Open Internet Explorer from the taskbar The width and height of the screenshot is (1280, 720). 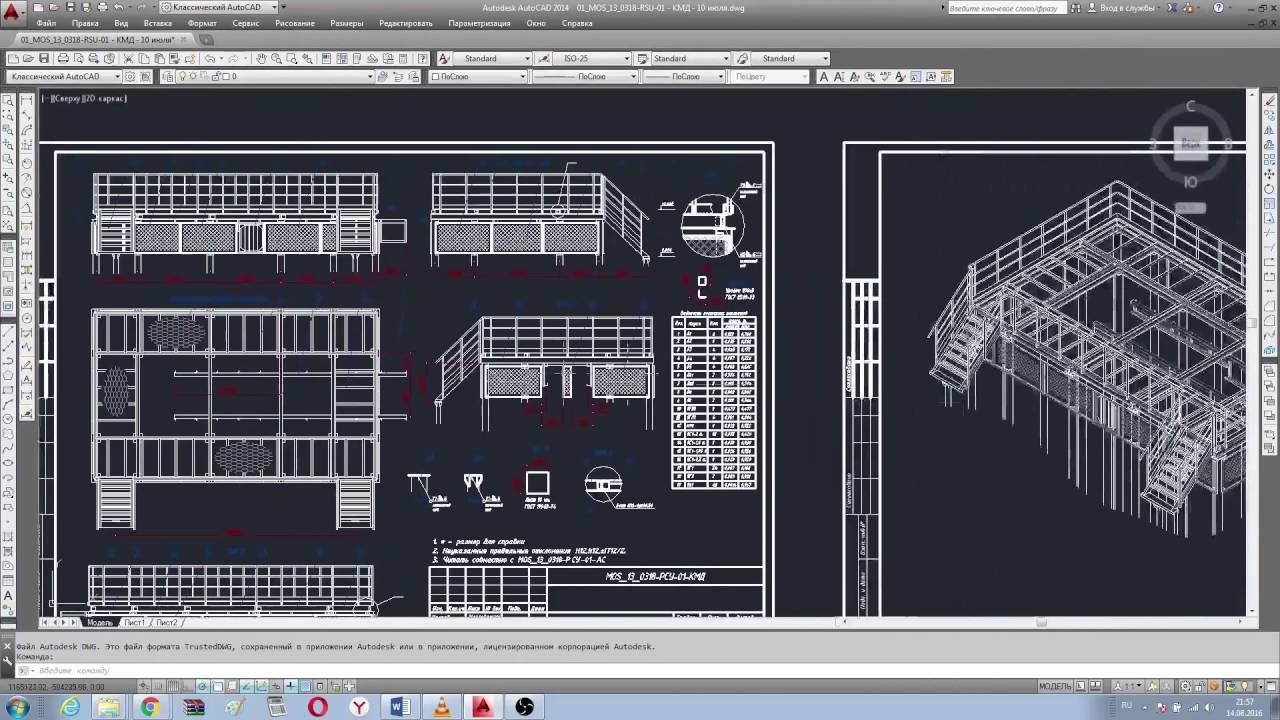coord(70,707)
